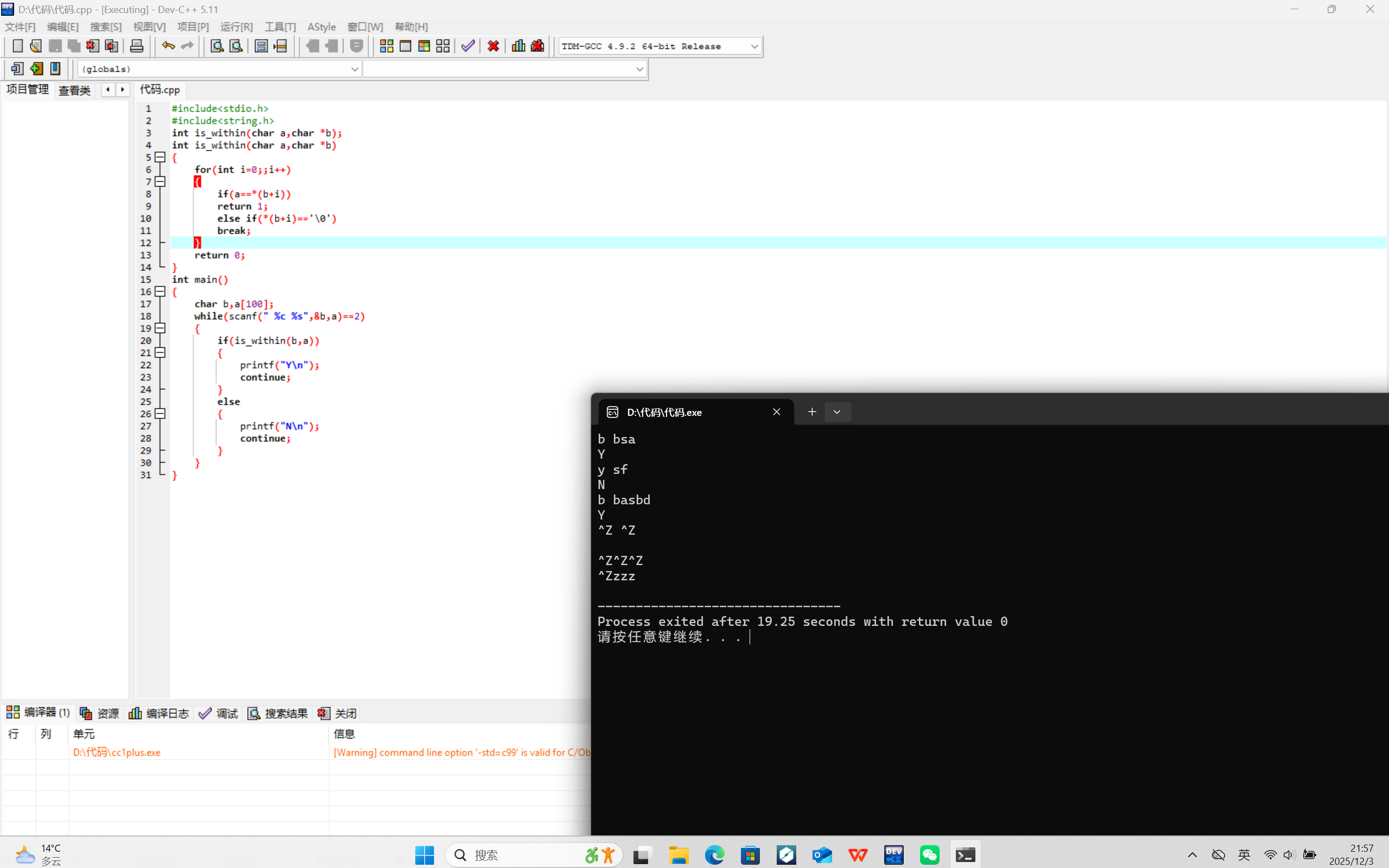This screenshot has width=1389, height=868.
Task: Expand the (globals) scope dropdown
Action: 354,69
